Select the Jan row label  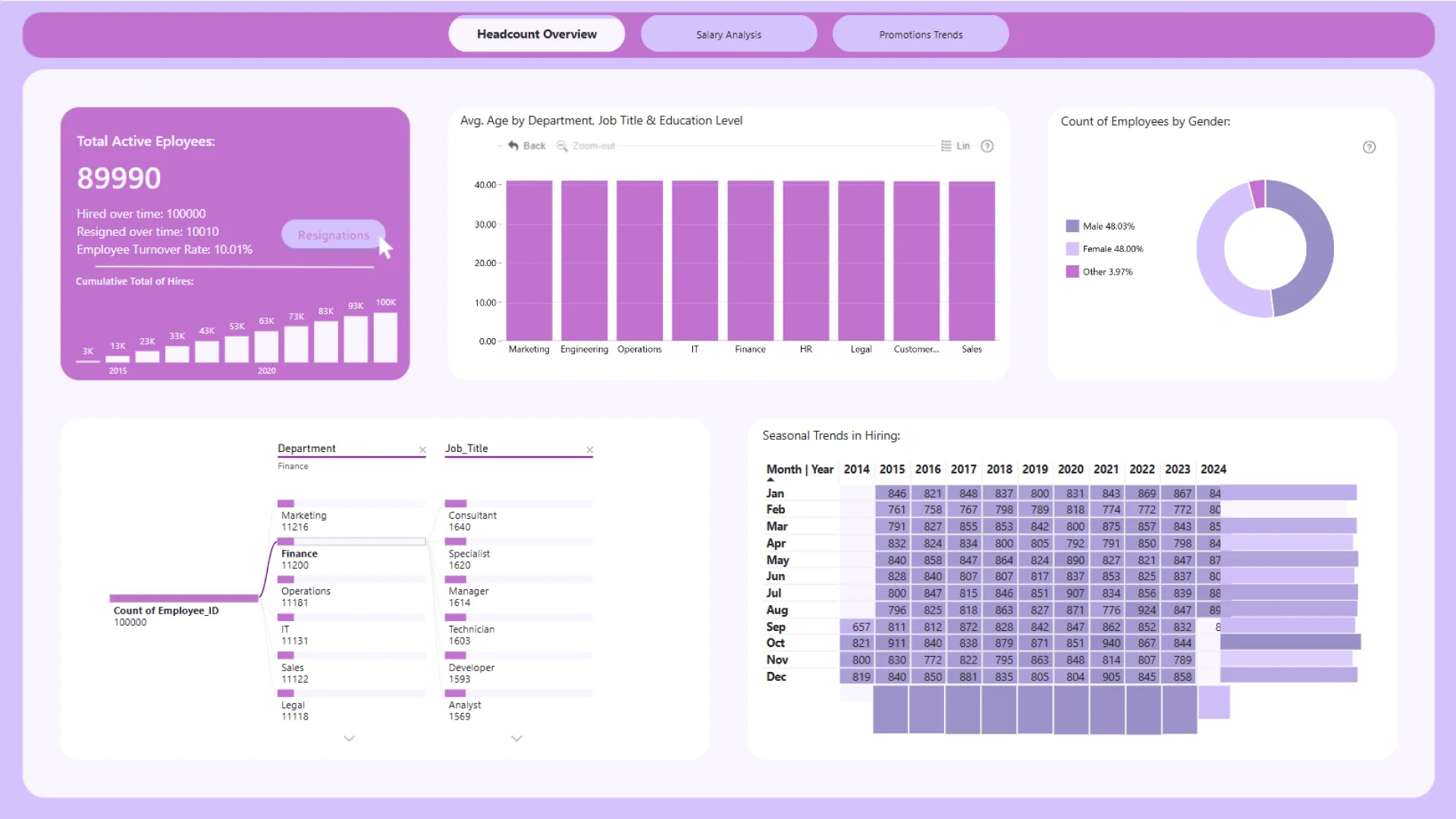coord(775,493)
